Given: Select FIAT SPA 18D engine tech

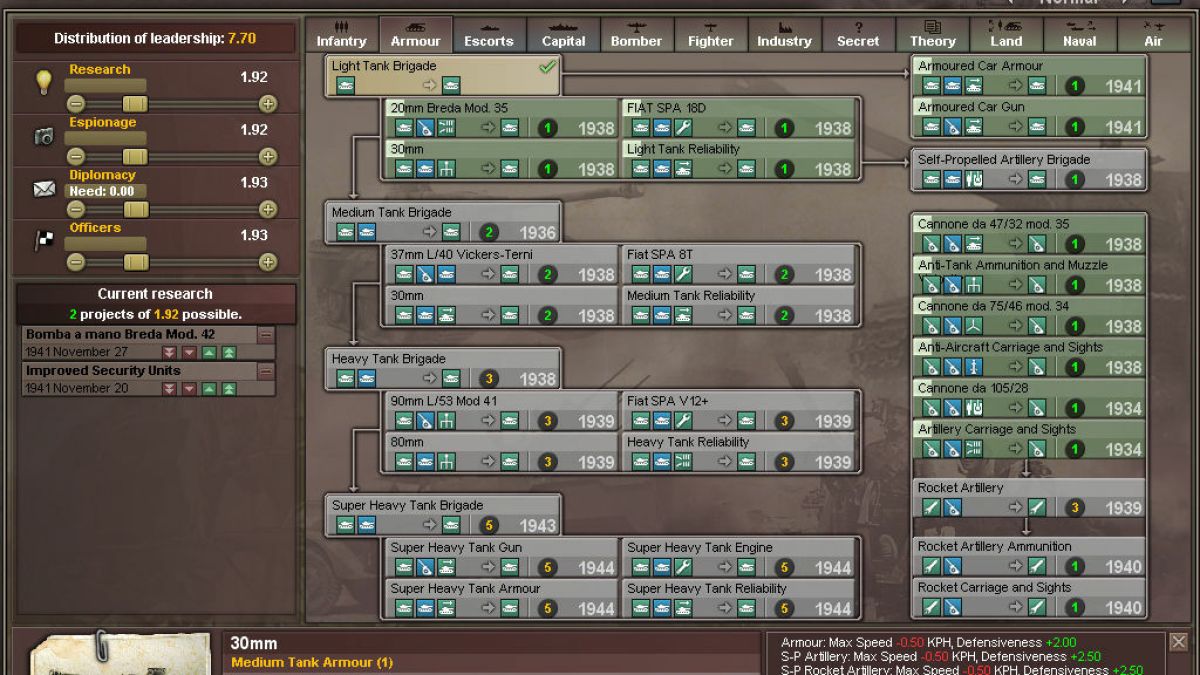Looking at the screenshot, I should click(739, 118).
